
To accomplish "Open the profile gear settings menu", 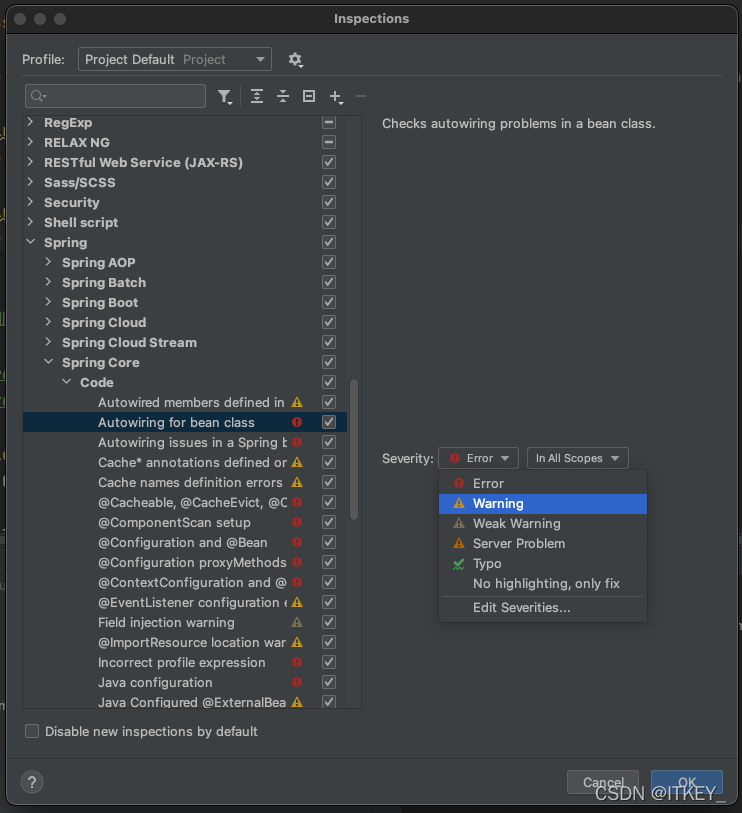I will click(296, 60).
